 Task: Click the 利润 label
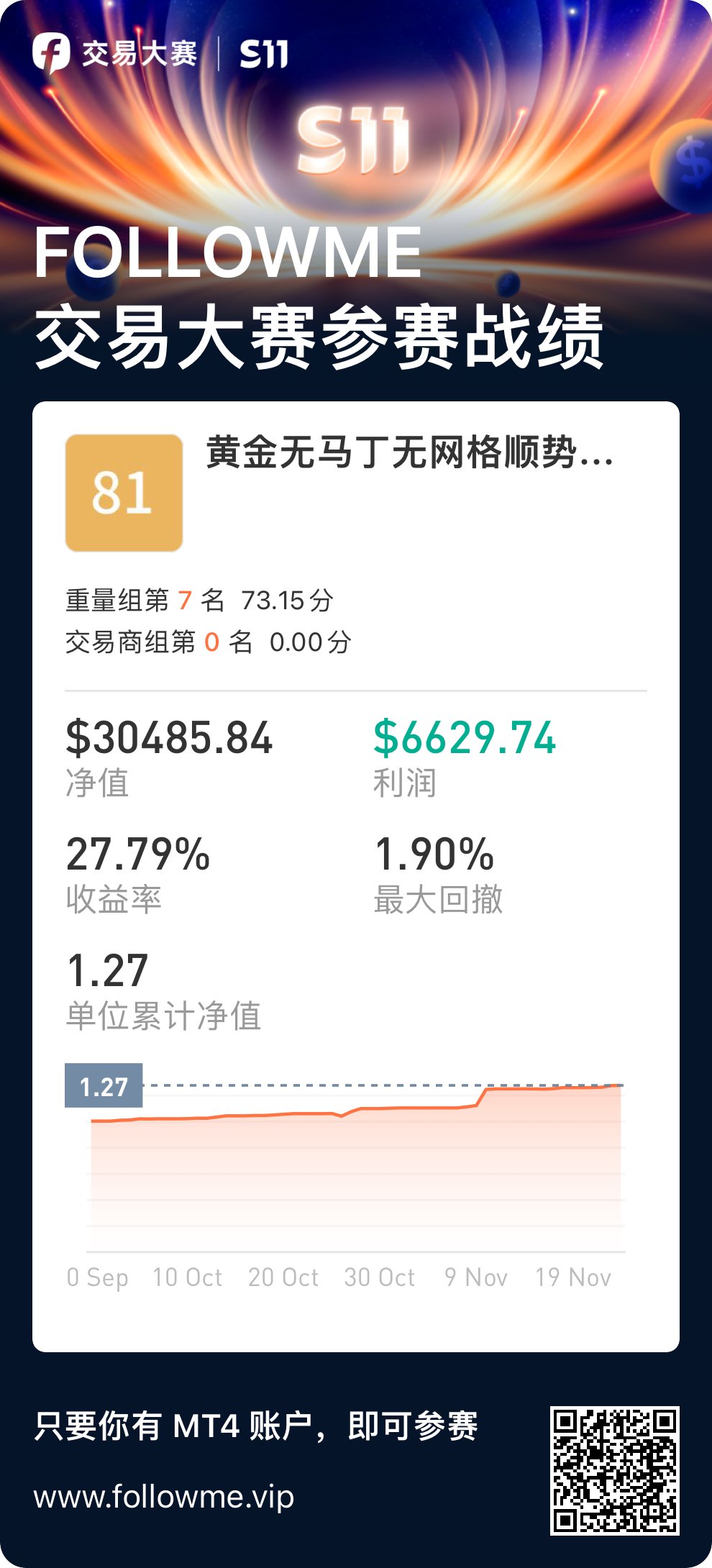(x=404, y=783)
